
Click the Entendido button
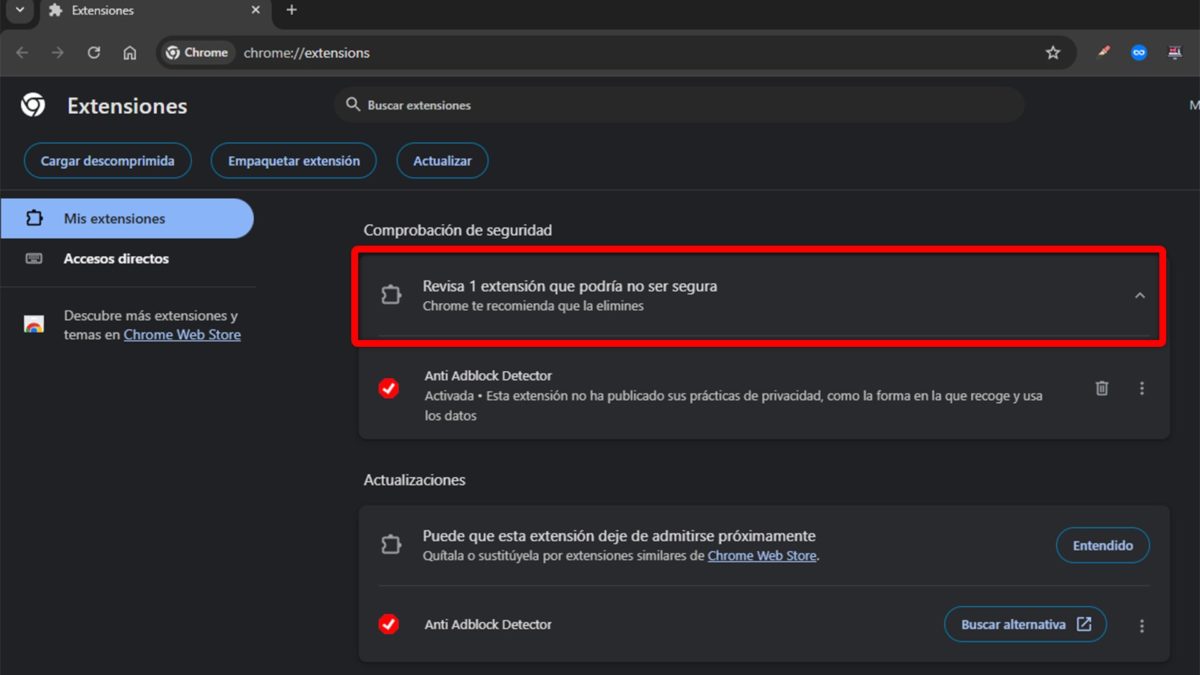(1103, 545)
